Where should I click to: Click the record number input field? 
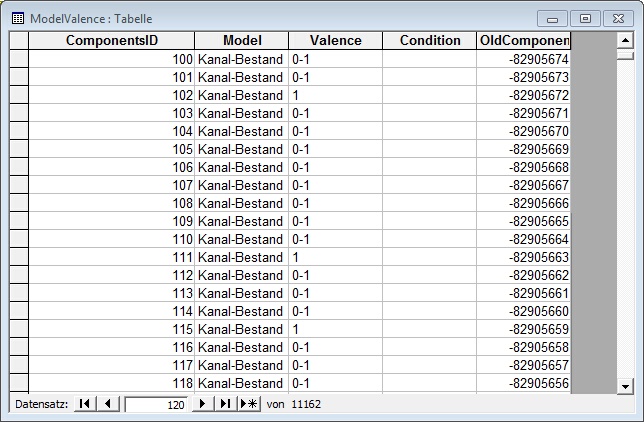coord(156,404)
